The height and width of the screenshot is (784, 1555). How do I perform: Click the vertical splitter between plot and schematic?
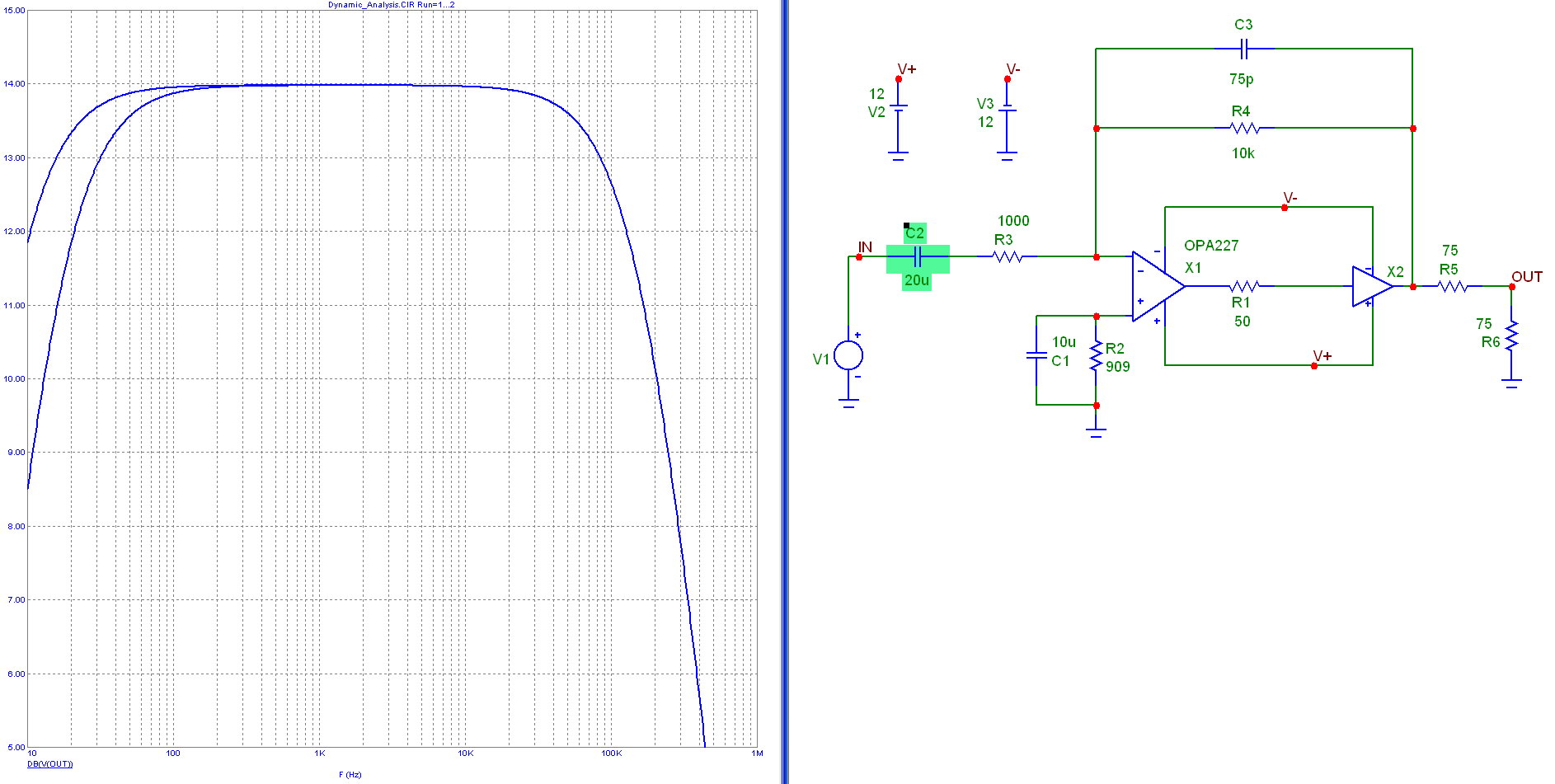coord(784,392)
